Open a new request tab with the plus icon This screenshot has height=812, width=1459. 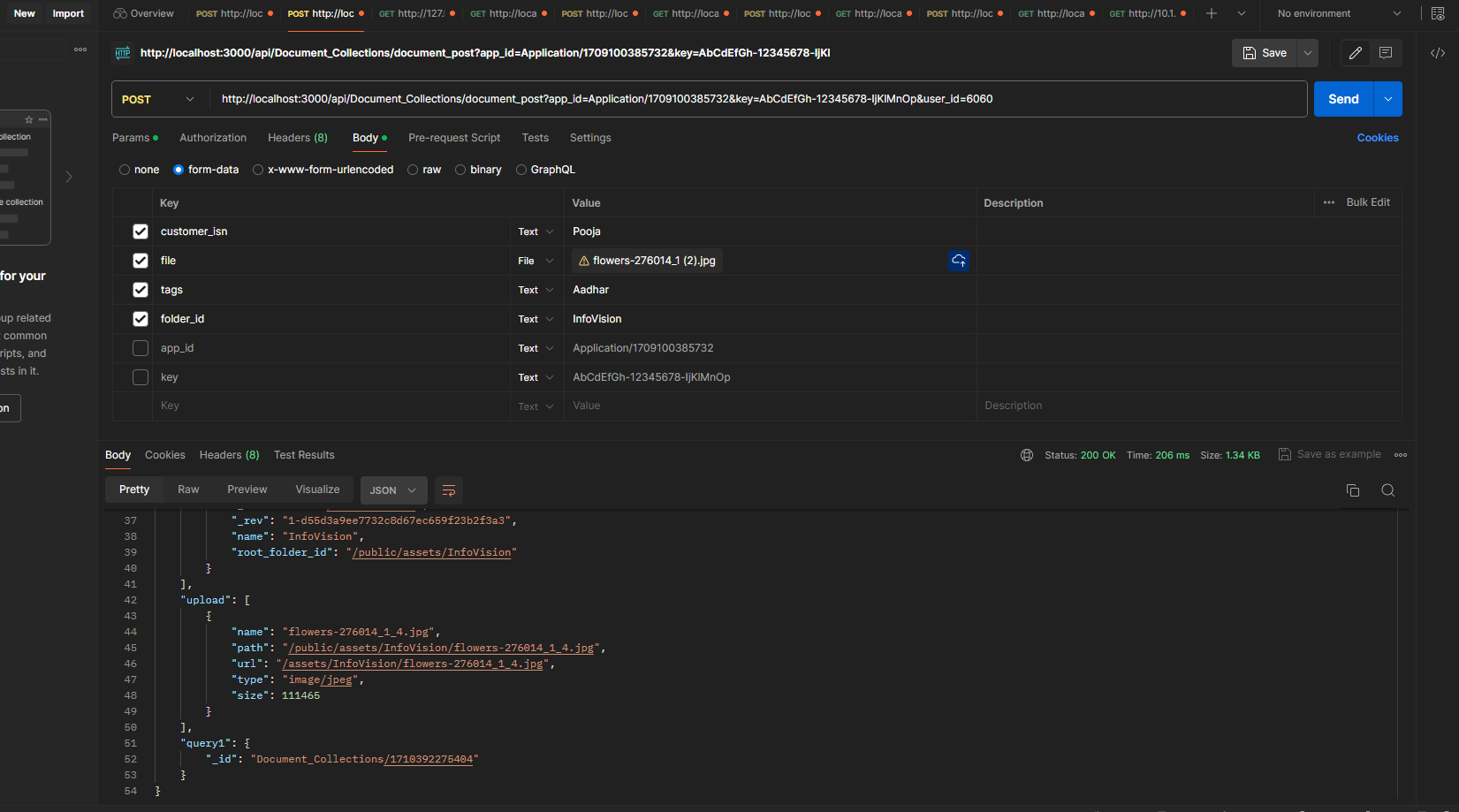(x=1212, y=13)
